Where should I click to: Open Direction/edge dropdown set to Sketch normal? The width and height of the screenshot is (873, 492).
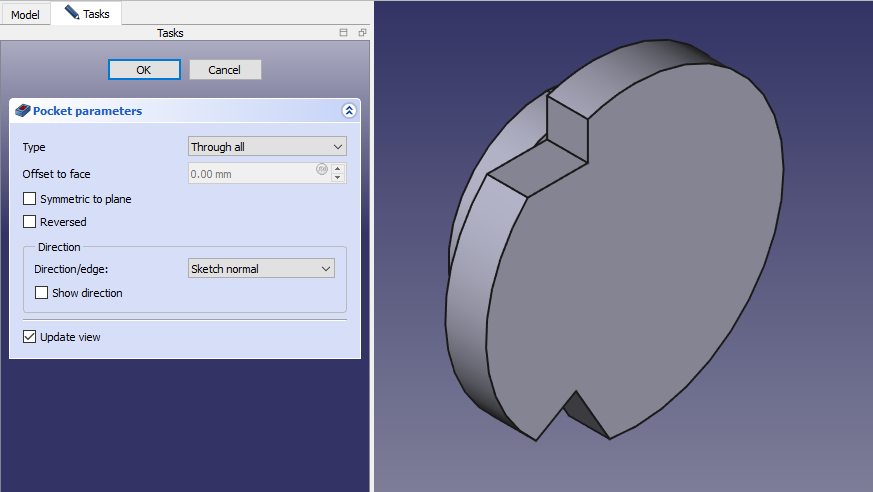coord(261,269)
